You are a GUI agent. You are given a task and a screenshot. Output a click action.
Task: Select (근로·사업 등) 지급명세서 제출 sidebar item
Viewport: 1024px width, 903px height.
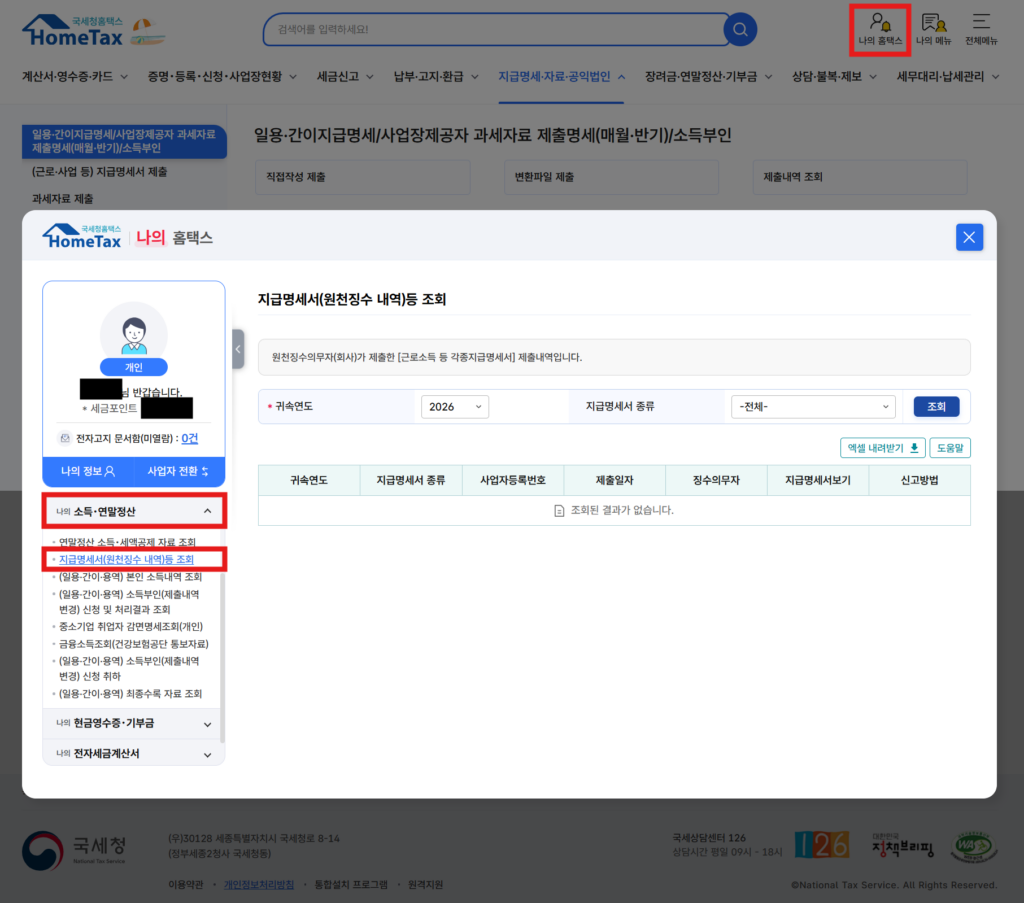99,172
